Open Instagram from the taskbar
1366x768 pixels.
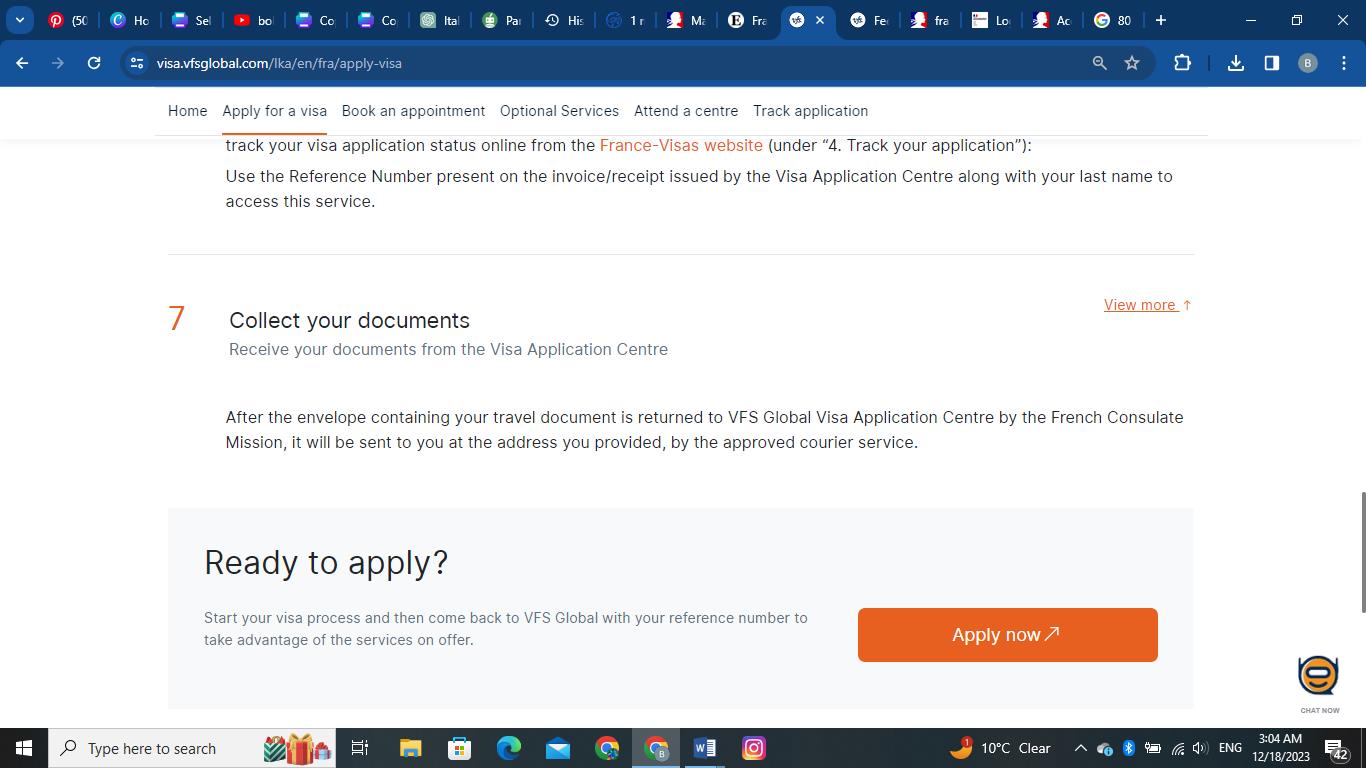(754, 748)
